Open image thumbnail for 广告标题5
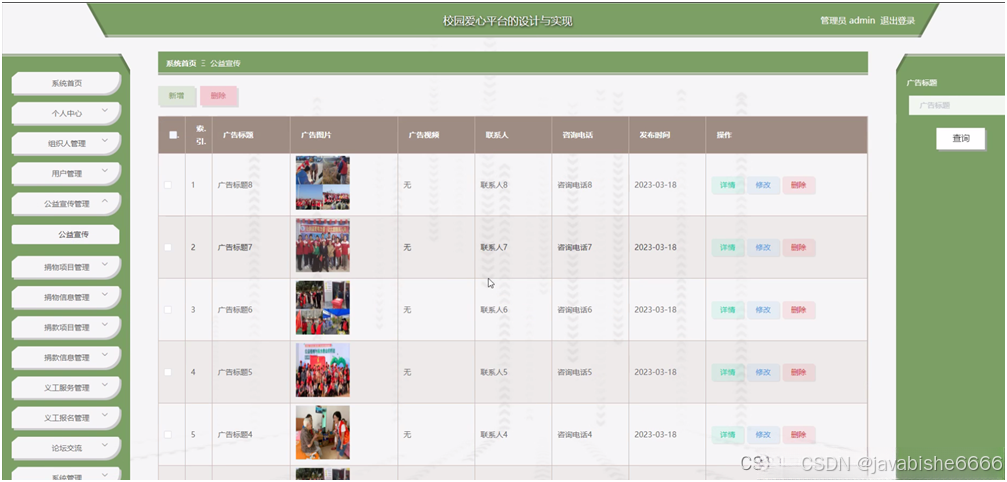 (322, 370)
